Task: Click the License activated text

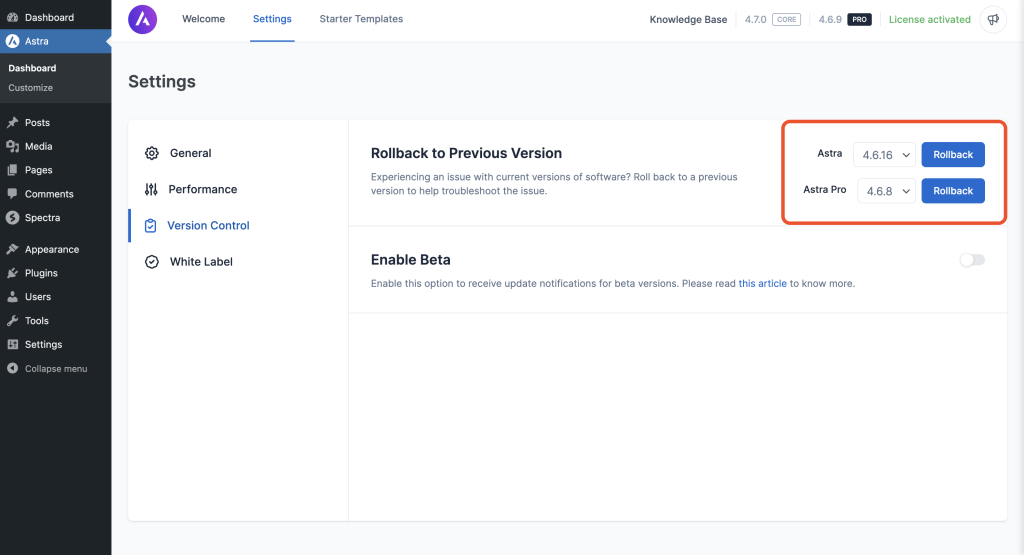Action: click(x=930, y=20)
